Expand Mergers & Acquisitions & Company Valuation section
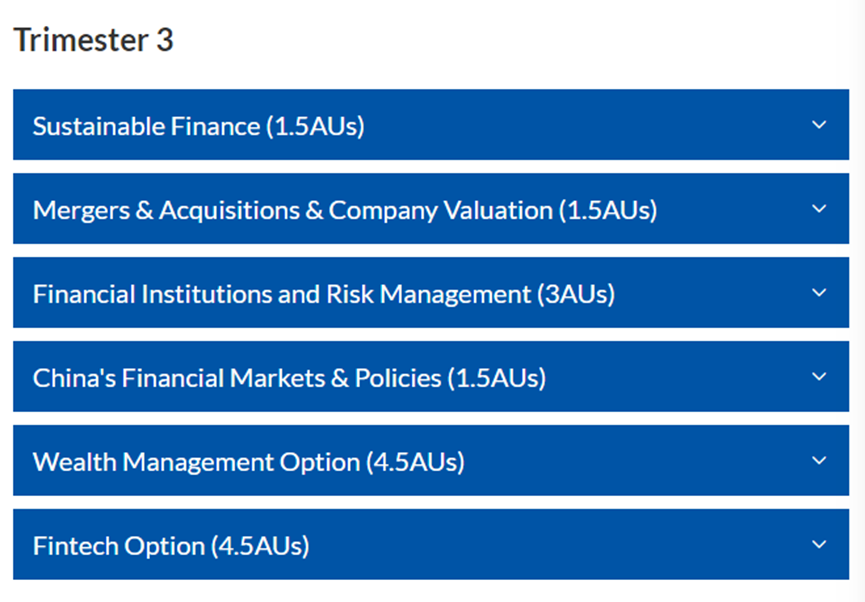The width and height of the screenshot is (865, 602). pos(430,209)
